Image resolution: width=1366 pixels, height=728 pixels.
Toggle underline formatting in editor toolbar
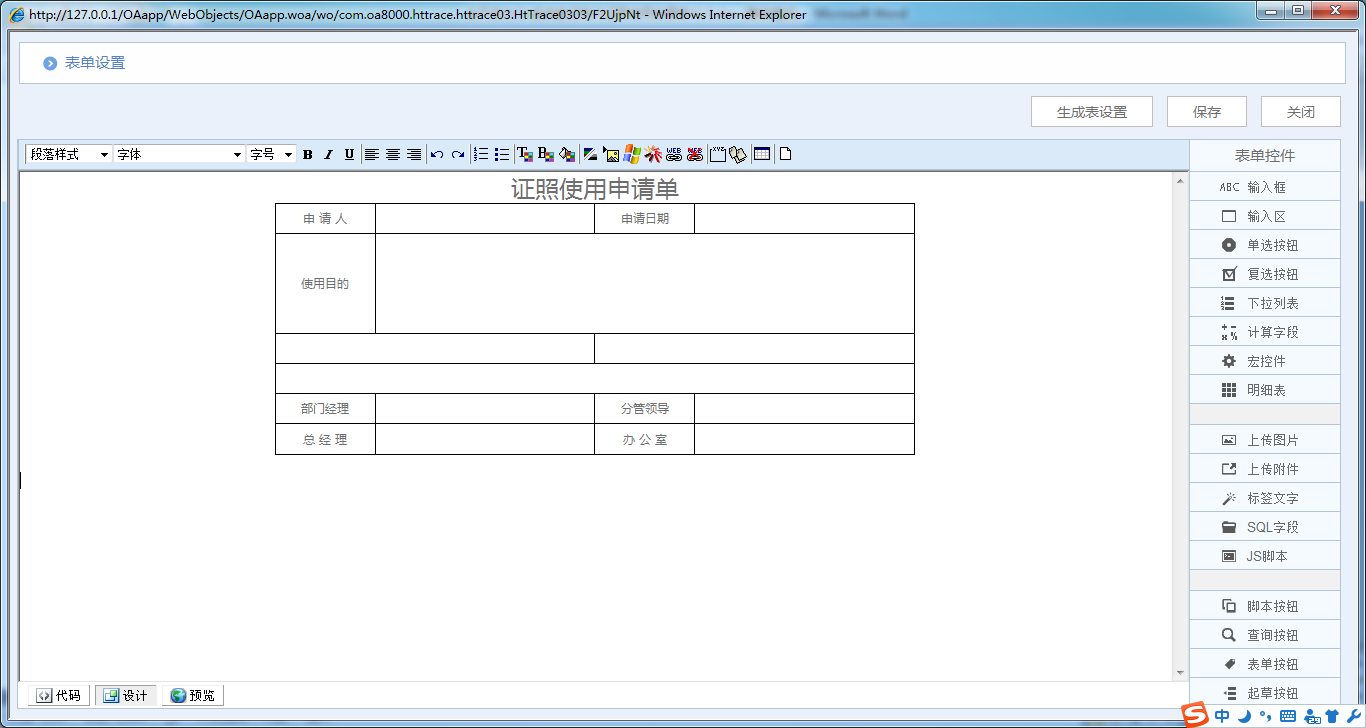coord(349,154)
